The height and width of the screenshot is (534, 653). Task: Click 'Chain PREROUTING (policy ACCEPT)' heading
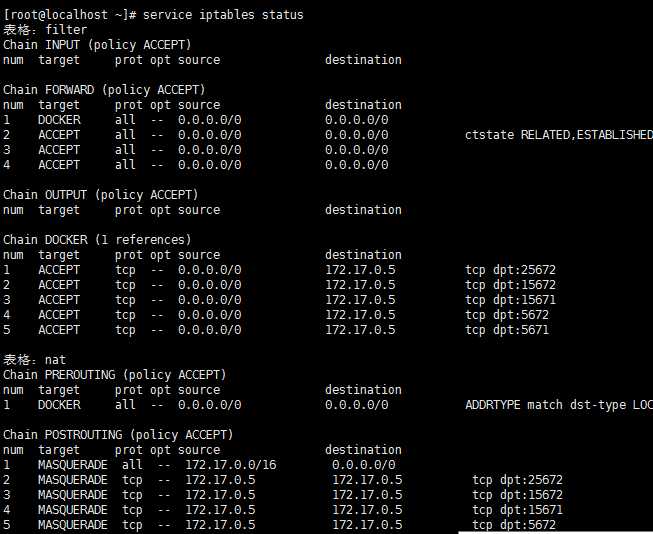115,374
